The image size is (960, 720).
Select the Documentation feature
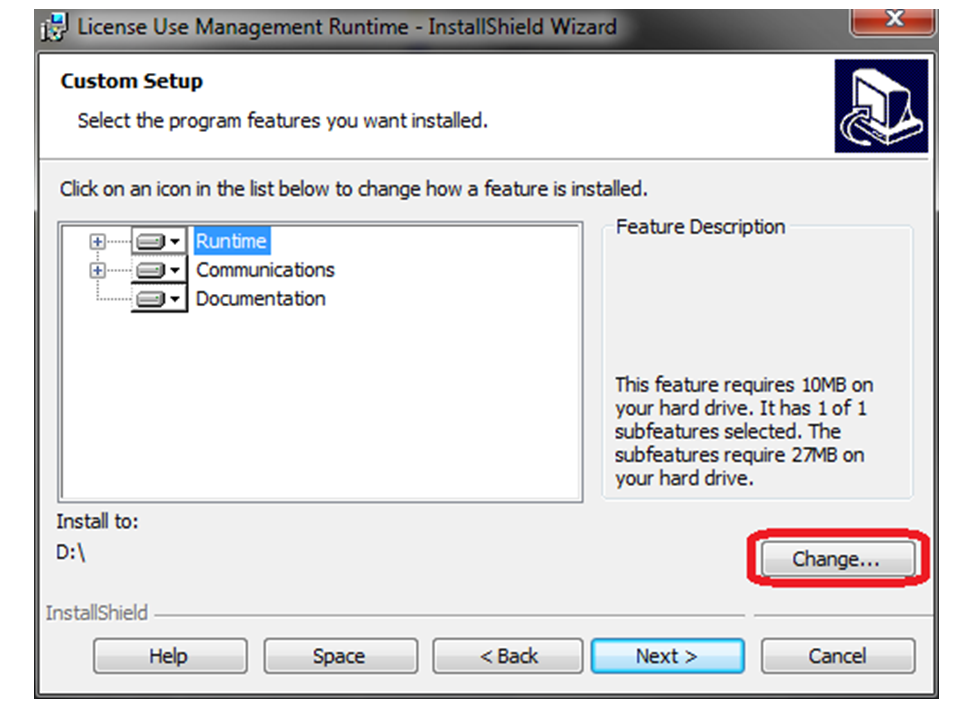pos(261,299)
